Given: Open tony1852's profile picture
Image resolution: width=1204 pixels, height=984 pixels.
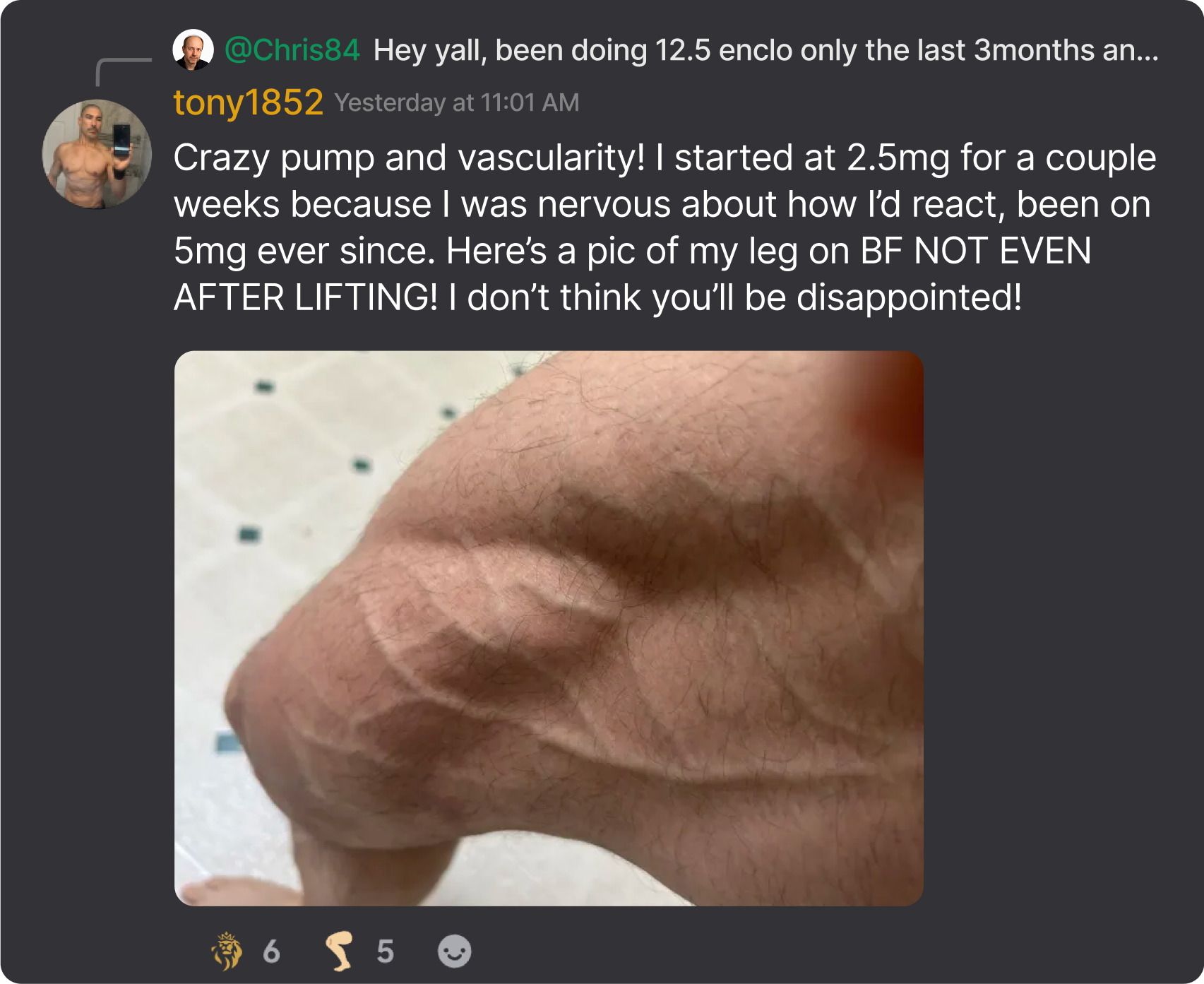Looking at the screenshot, I should (x=97, y=154).
